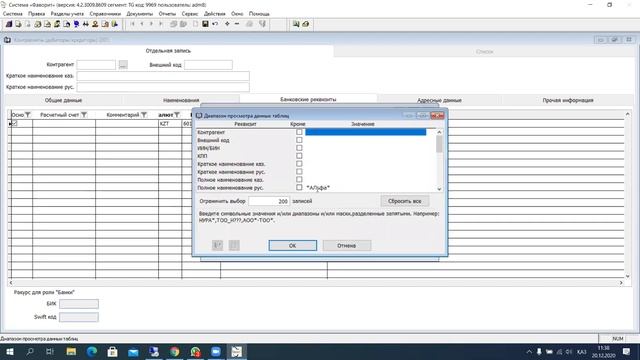Screen dimensions: 640x360
Task: Click Внешний код input field
Action: [x=208, y=64]
